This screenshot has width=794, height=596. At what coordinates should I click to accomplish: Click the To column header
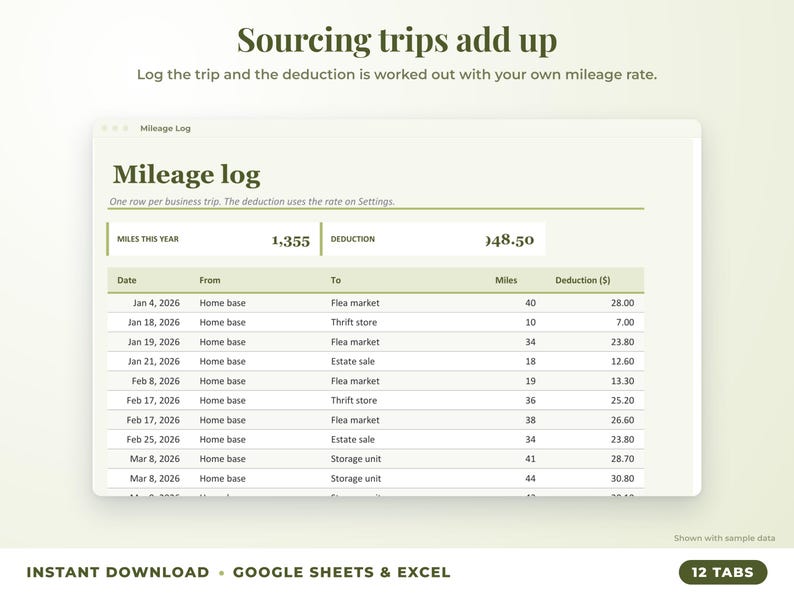(336, 280)
